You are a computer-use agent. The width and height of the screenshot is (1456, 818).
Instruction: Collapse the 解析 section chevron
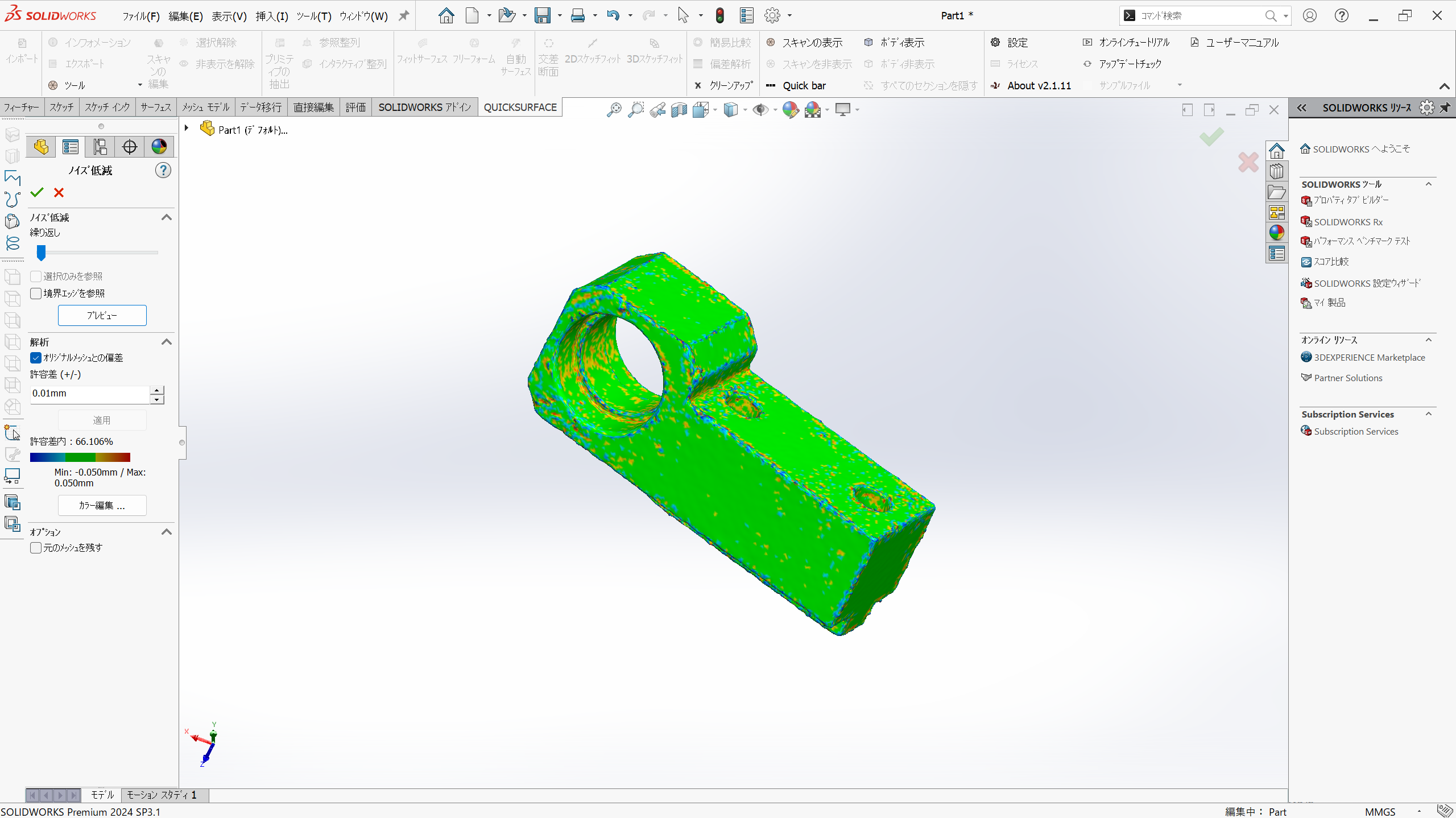[x=167, y=342]
